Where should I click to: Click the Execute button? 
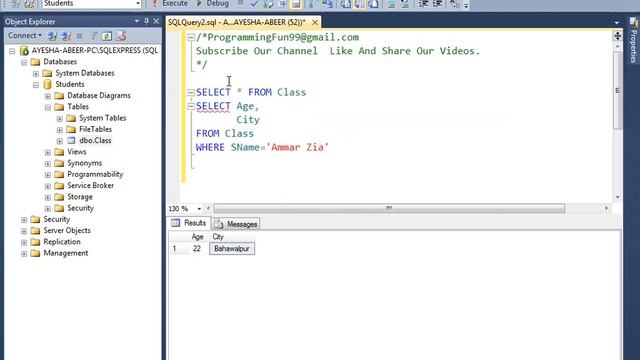click(170, 4)
